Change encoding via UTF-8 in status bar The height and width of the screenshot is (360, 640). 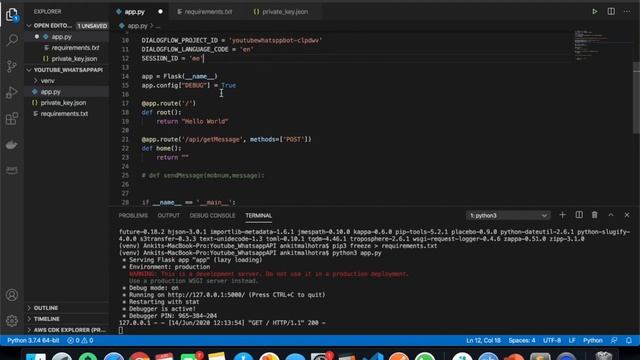tap(552, 340)
